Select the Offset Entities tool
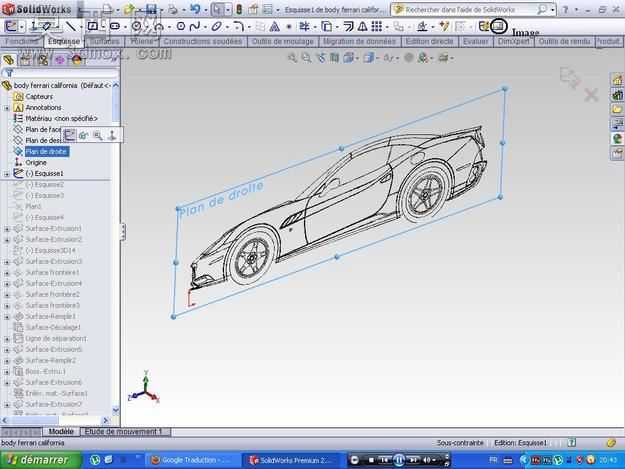Screen dimensions: 625x469 (348, 27)
